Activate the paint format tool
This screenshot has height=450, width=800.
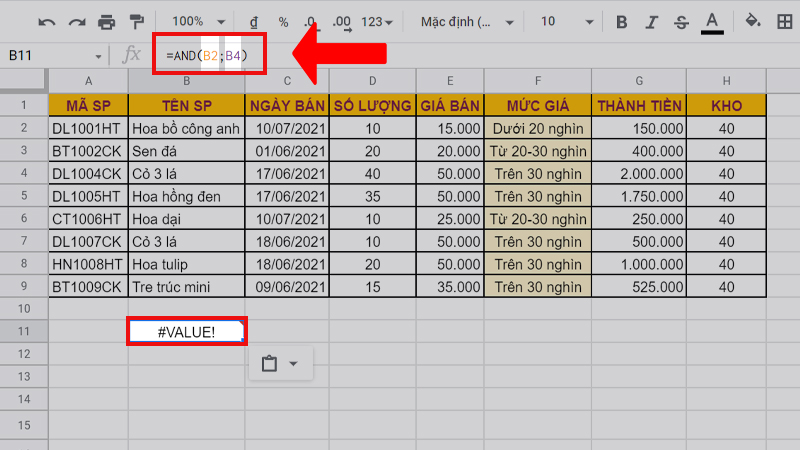click(137, 22)
